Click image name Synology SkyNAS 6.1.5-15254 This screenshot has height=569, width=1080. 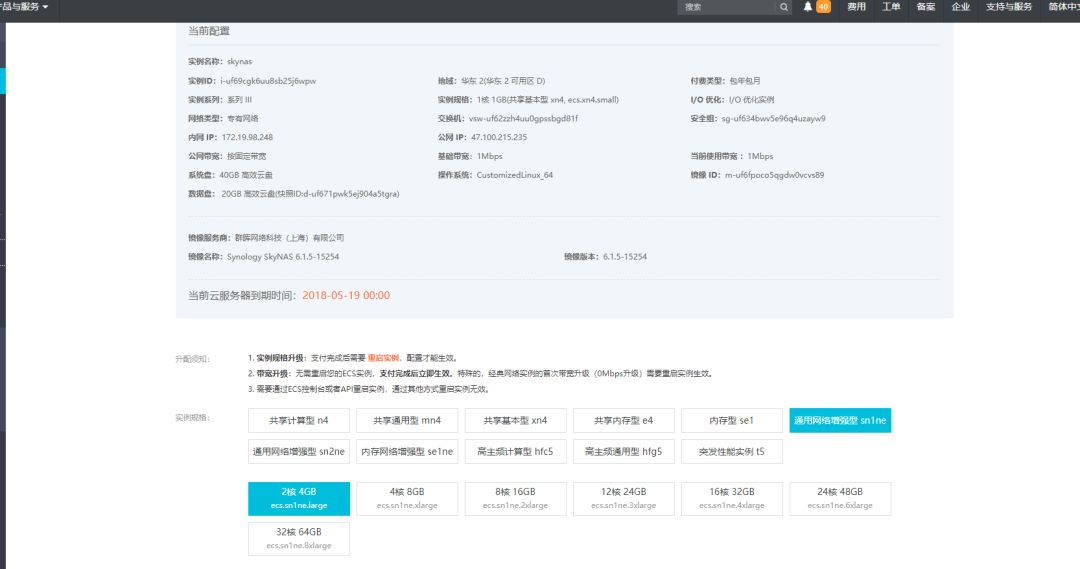[x=283, y=257]
